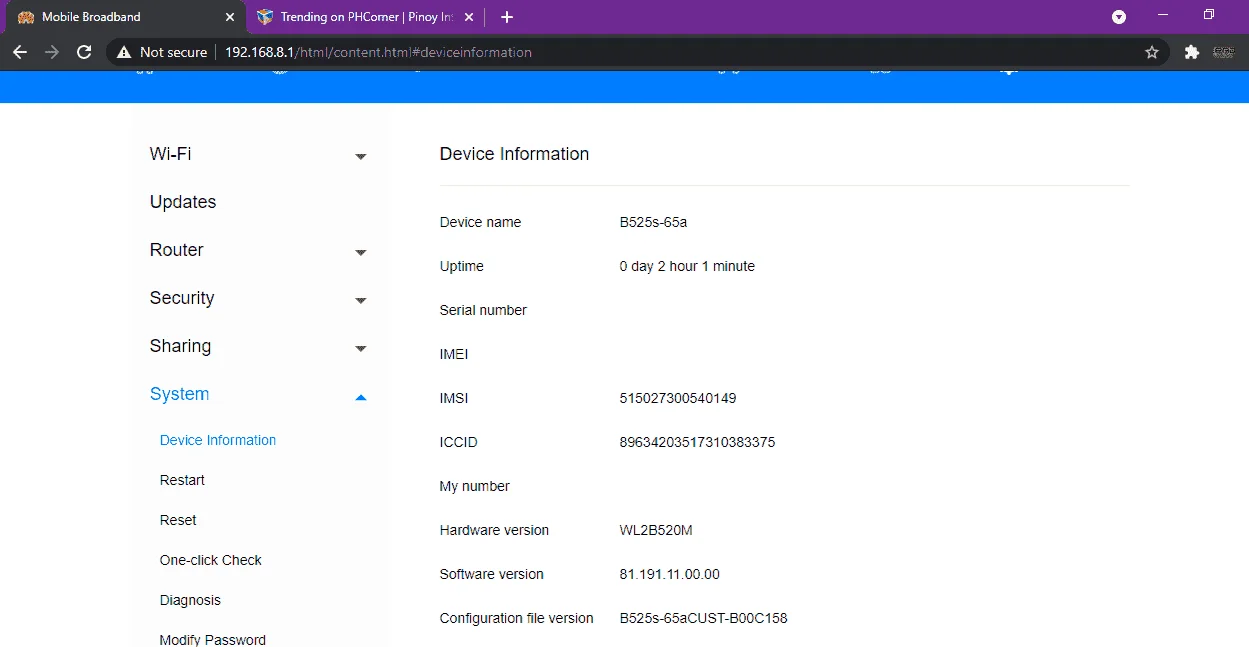Click the ICCID label

(x=458, y=442)
